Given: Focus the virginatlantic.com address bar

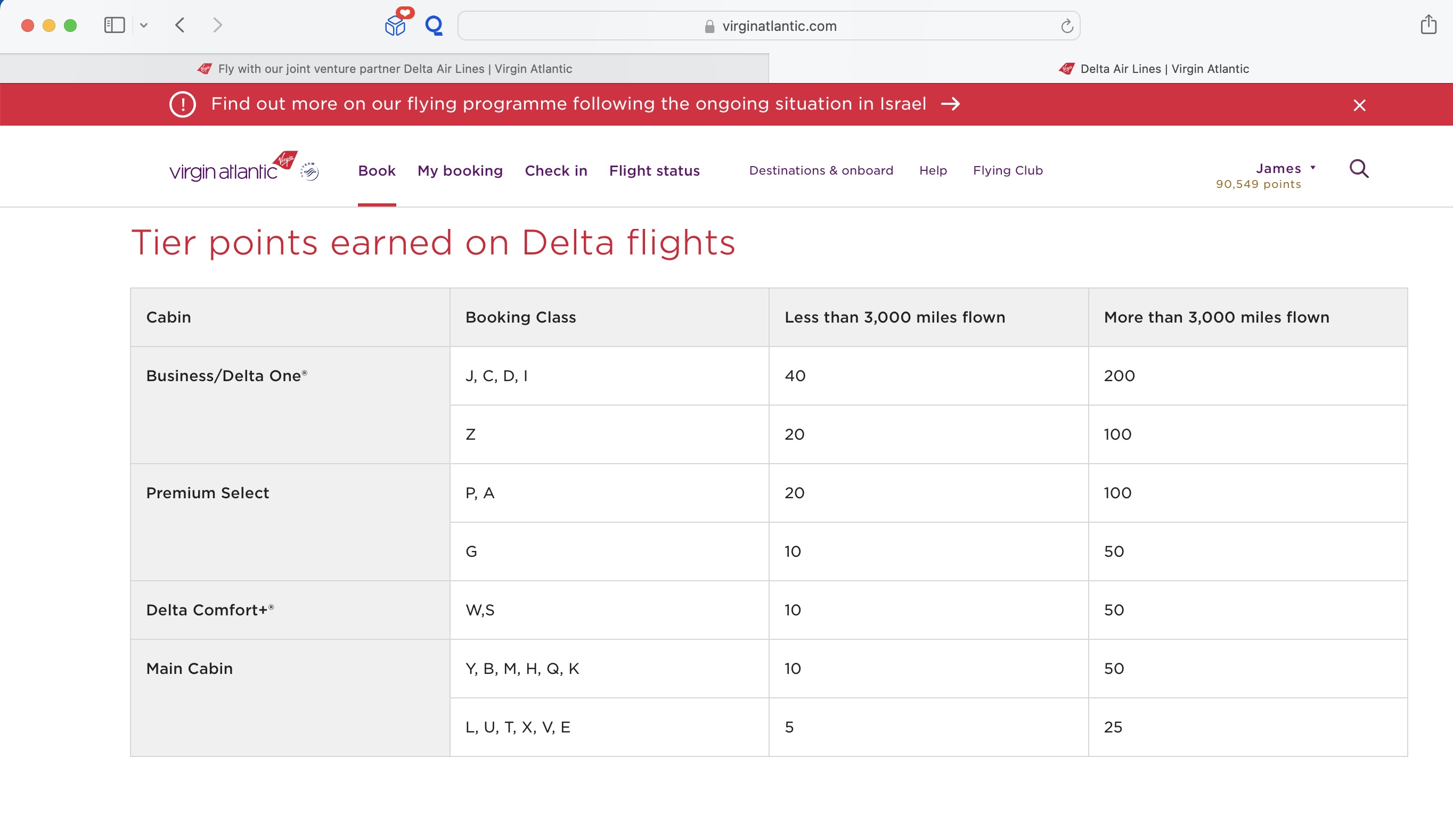Looking at the screenshot, I should coord(769,26).
